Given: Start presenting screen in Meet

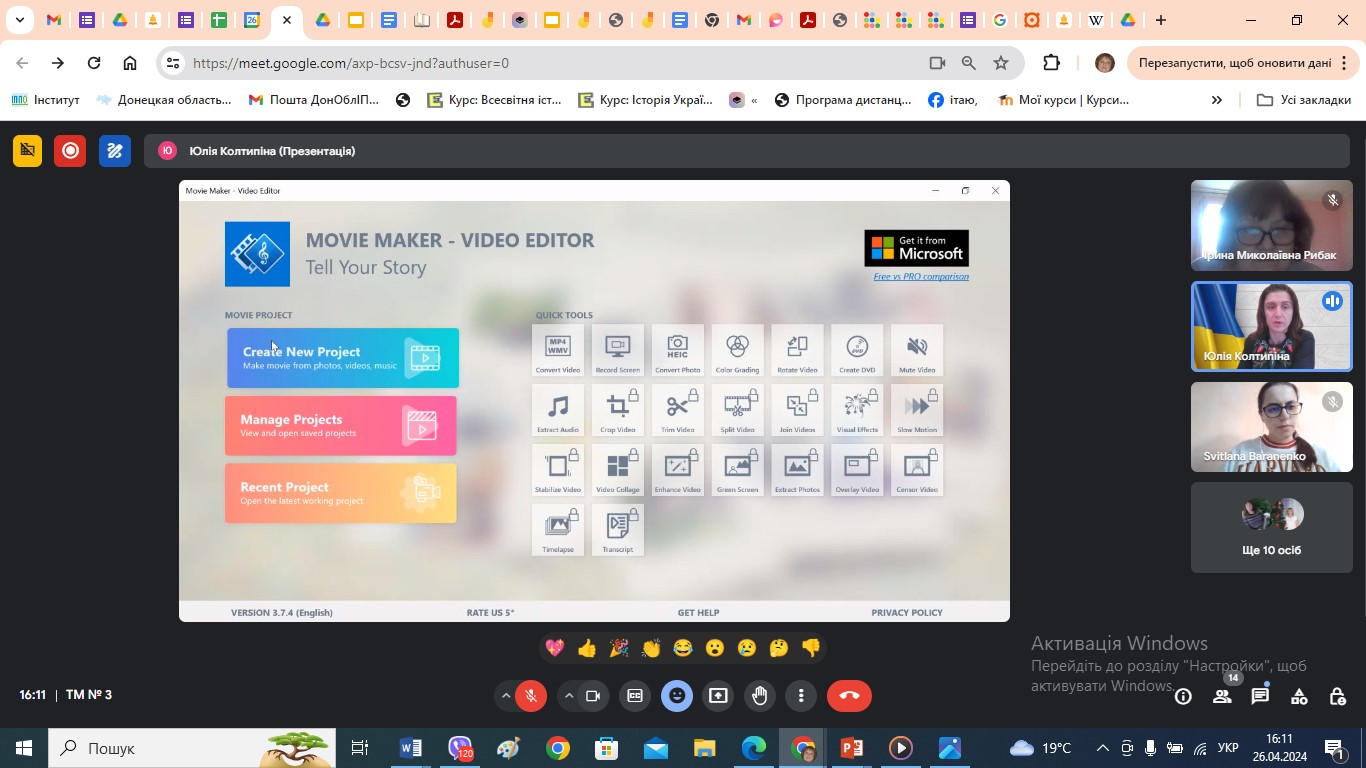Looking at the screenshot, I should click(x=718, y=696).
